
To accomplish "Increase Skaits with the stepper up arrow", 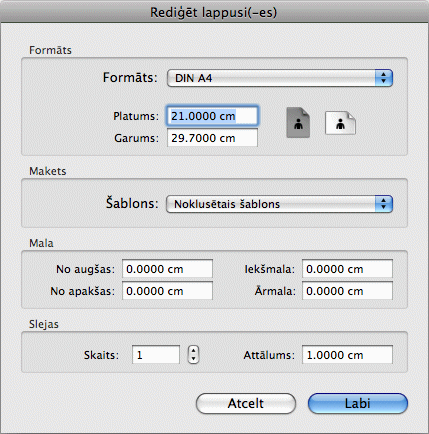I will [193, 350].
